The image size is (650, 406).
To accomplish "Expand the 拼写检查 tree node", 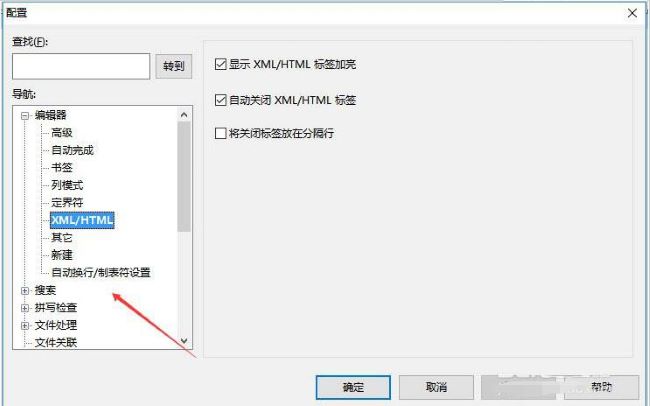I will click(x=25, y=308).
